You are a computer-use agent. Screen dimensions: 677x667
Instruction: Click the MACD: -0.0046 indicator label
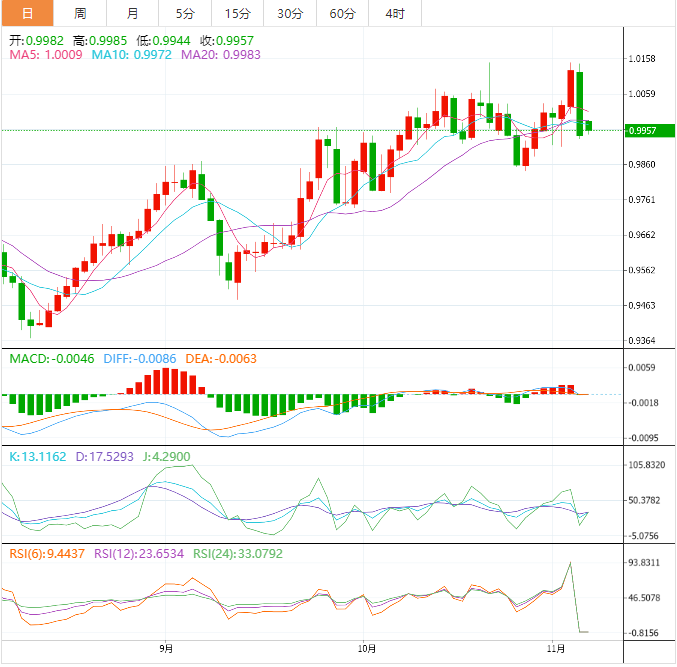(50, 358)
